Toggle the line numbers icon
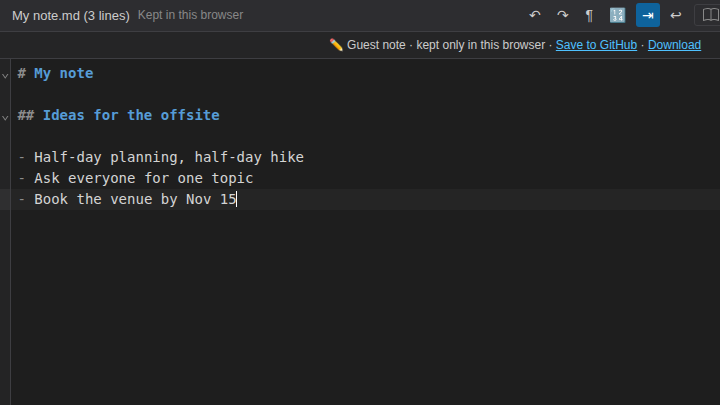 click(617, 15)
